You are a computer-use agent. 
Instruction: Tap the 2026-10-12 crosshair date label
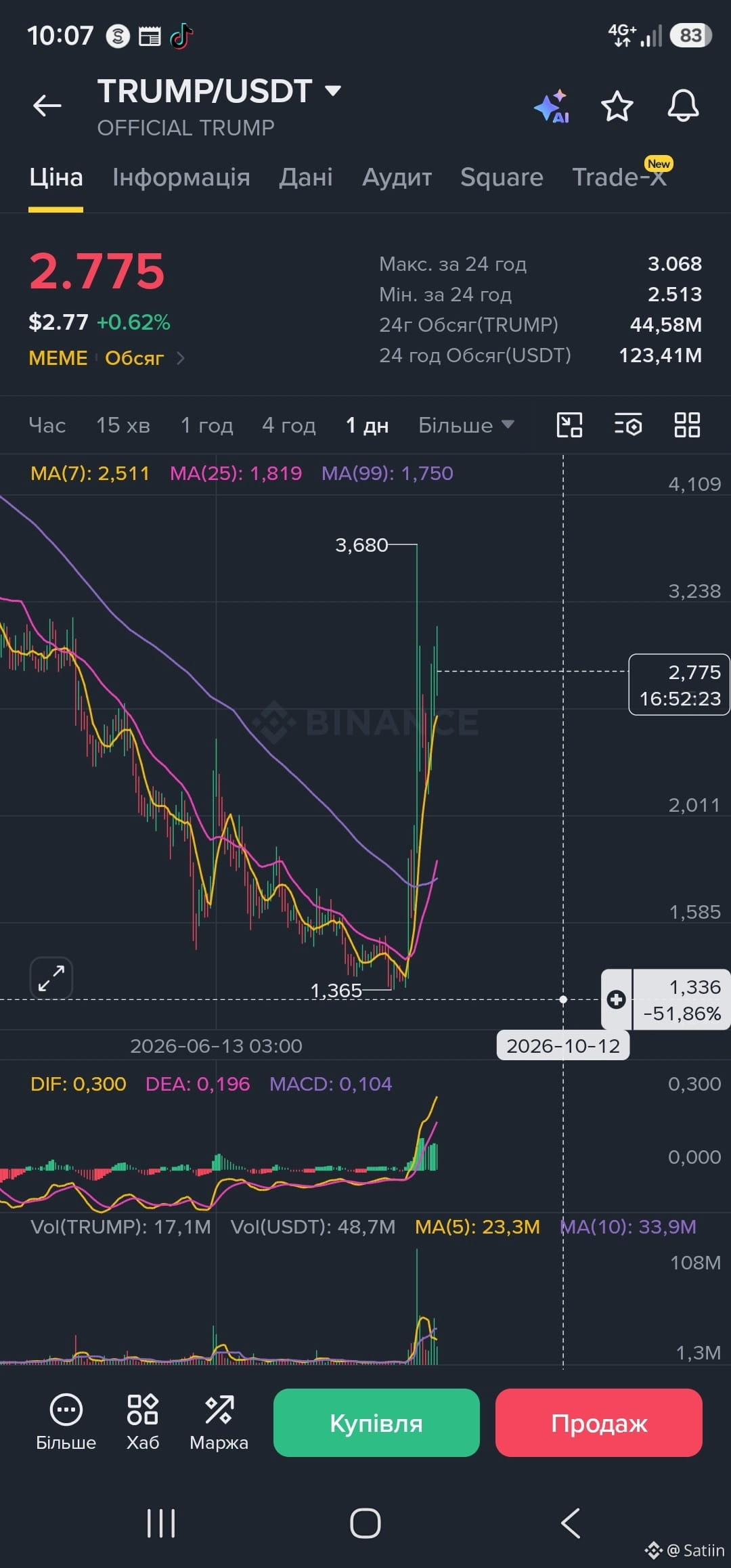tap(563, 1046)
